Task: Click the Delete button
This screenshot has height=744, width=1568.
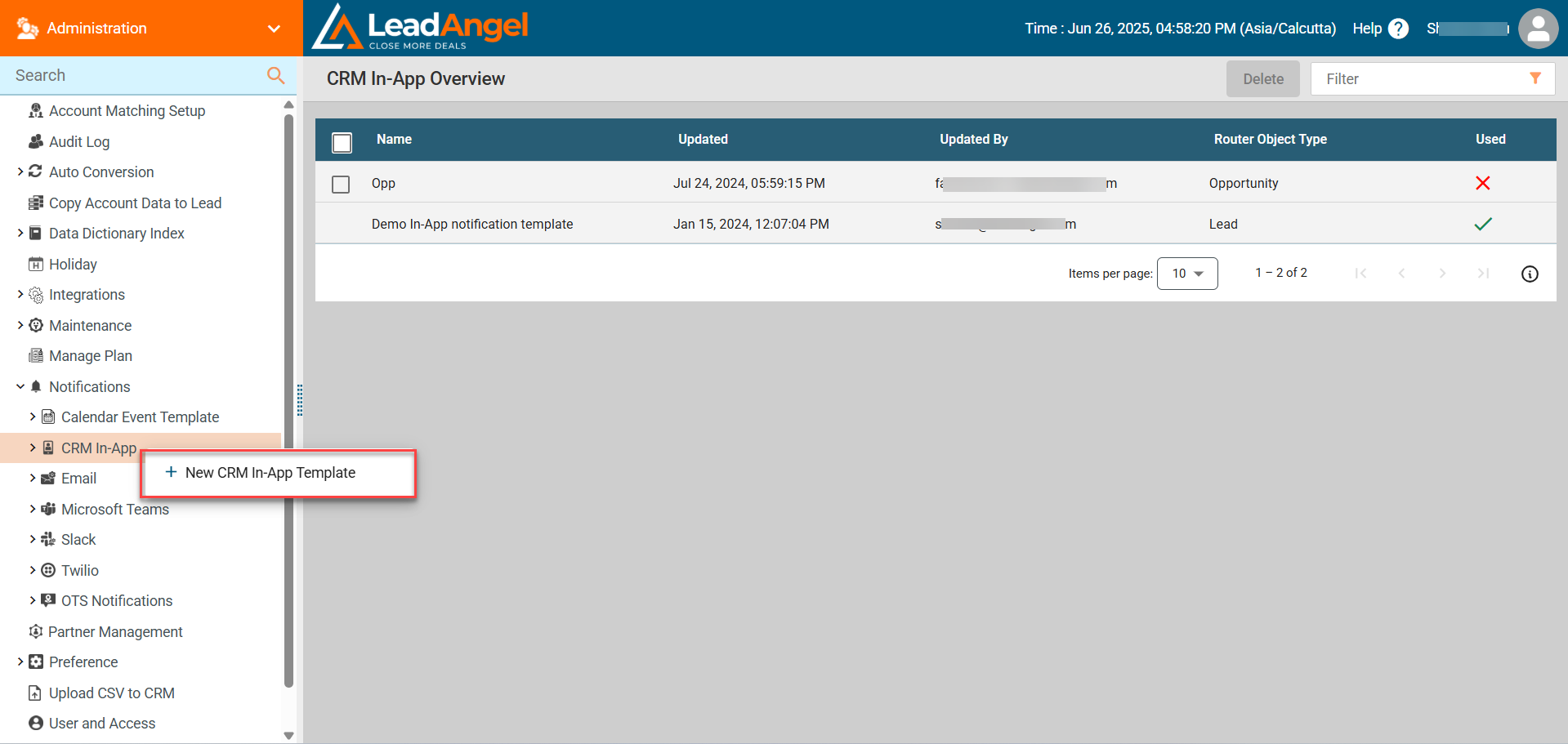Action: 1262,78
